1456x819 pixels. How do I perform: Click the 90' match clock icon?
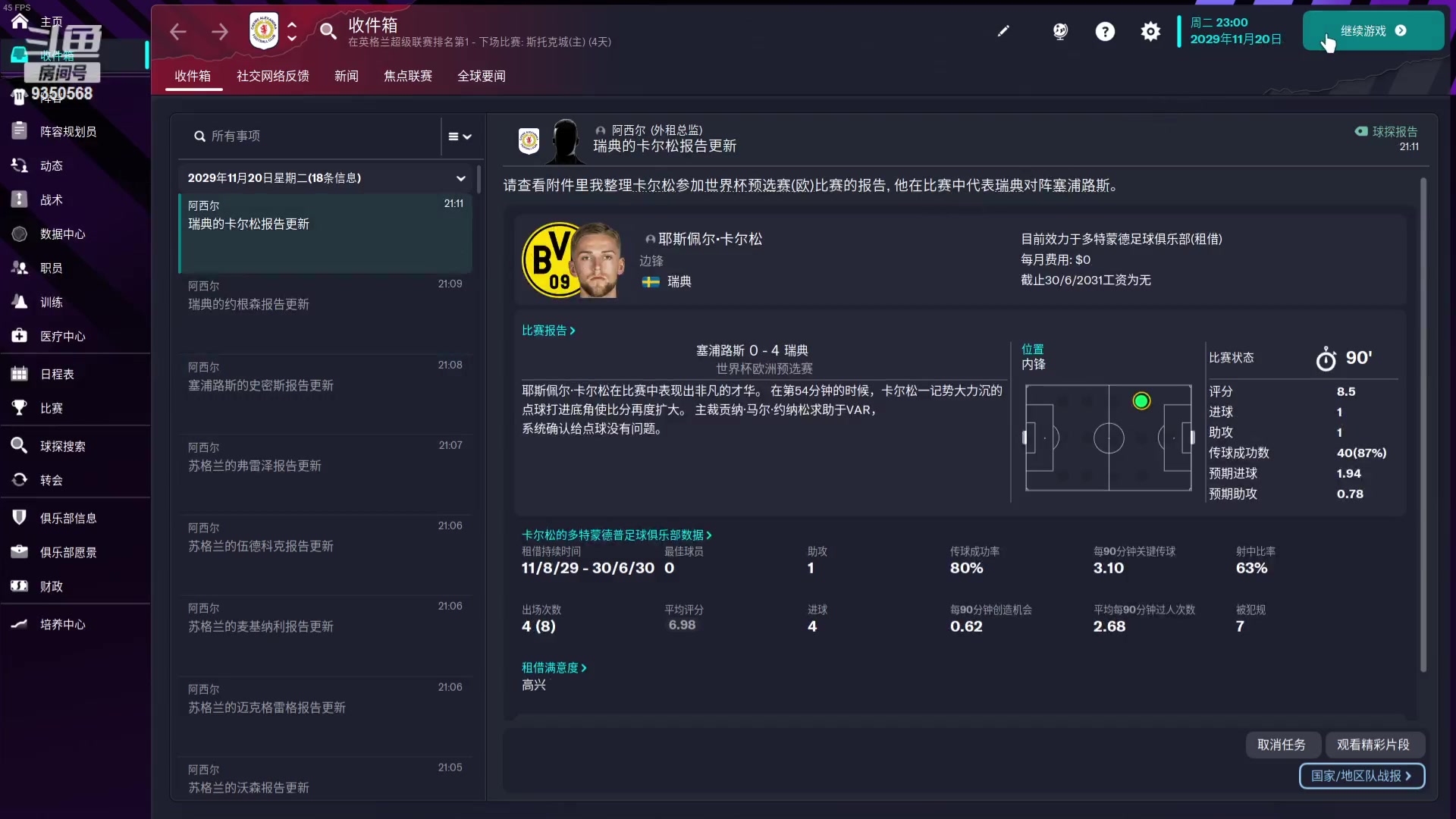pos(1326,359)
